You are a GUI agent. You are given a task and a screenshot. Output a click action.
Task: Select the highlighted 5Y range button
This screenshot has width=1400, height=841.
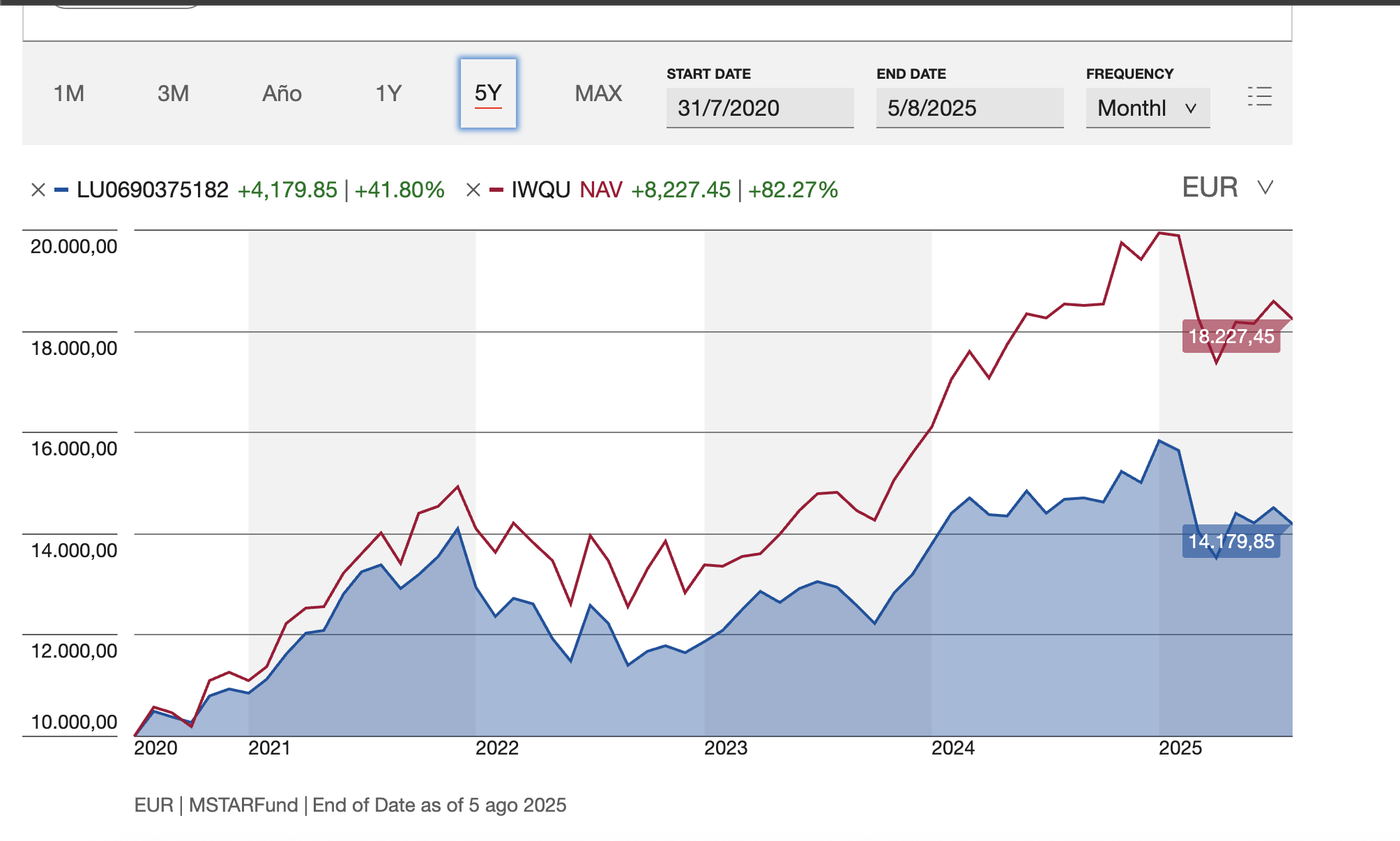click(488, 93)
